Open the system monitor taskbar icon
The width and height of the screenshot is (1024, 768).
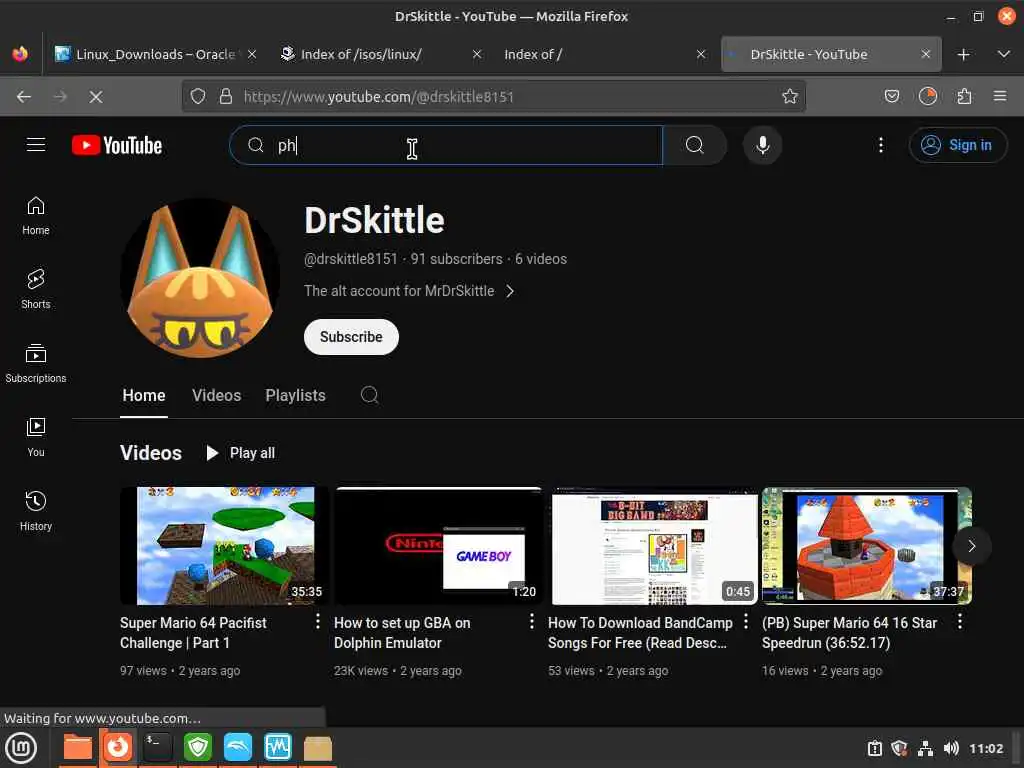[278, 748]
